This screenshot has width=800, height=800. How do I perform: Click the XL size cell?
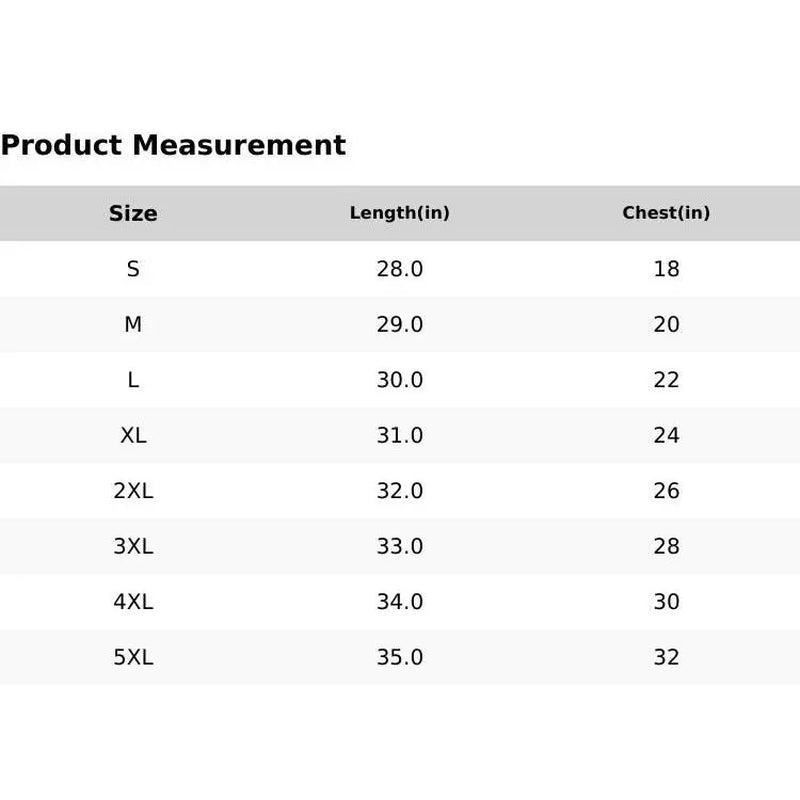(133, 436)
